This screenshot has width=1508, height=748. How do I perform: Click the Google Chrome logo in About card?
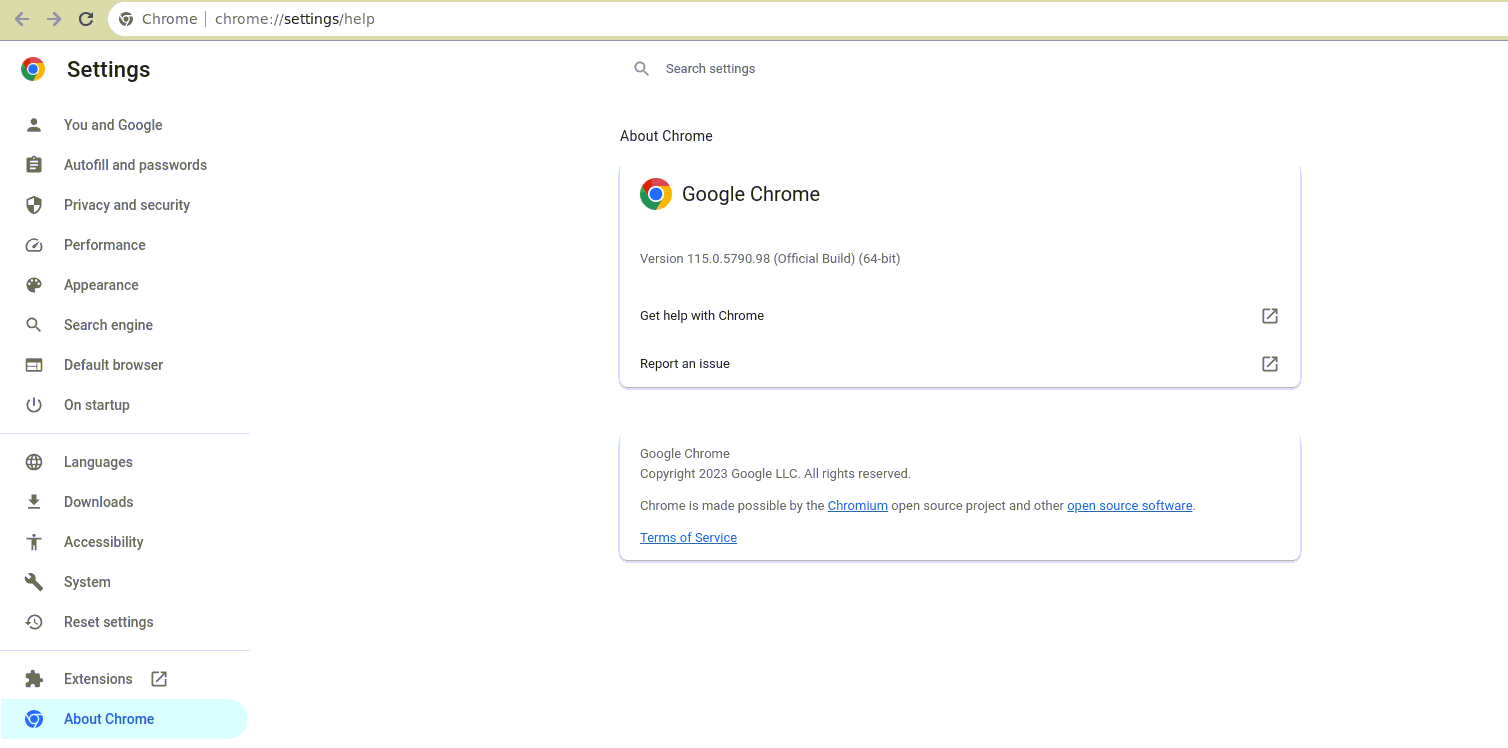tap(656, 194)
